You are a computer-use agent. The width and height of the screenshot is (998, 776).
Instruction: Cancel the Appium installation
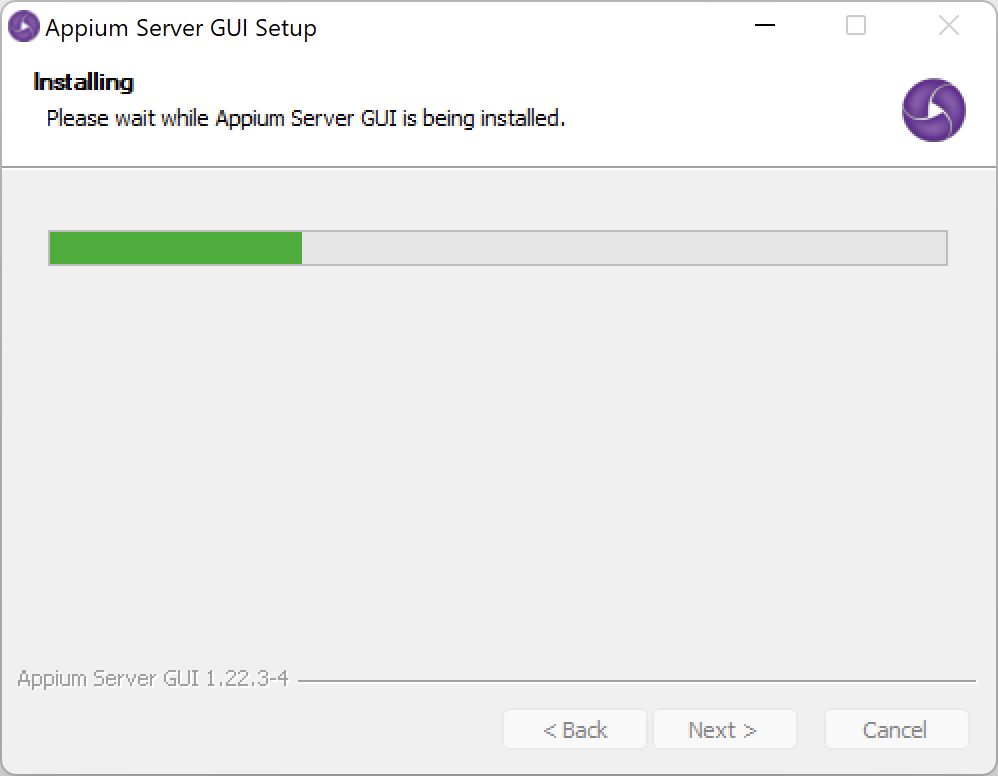[x=896, y=729]
